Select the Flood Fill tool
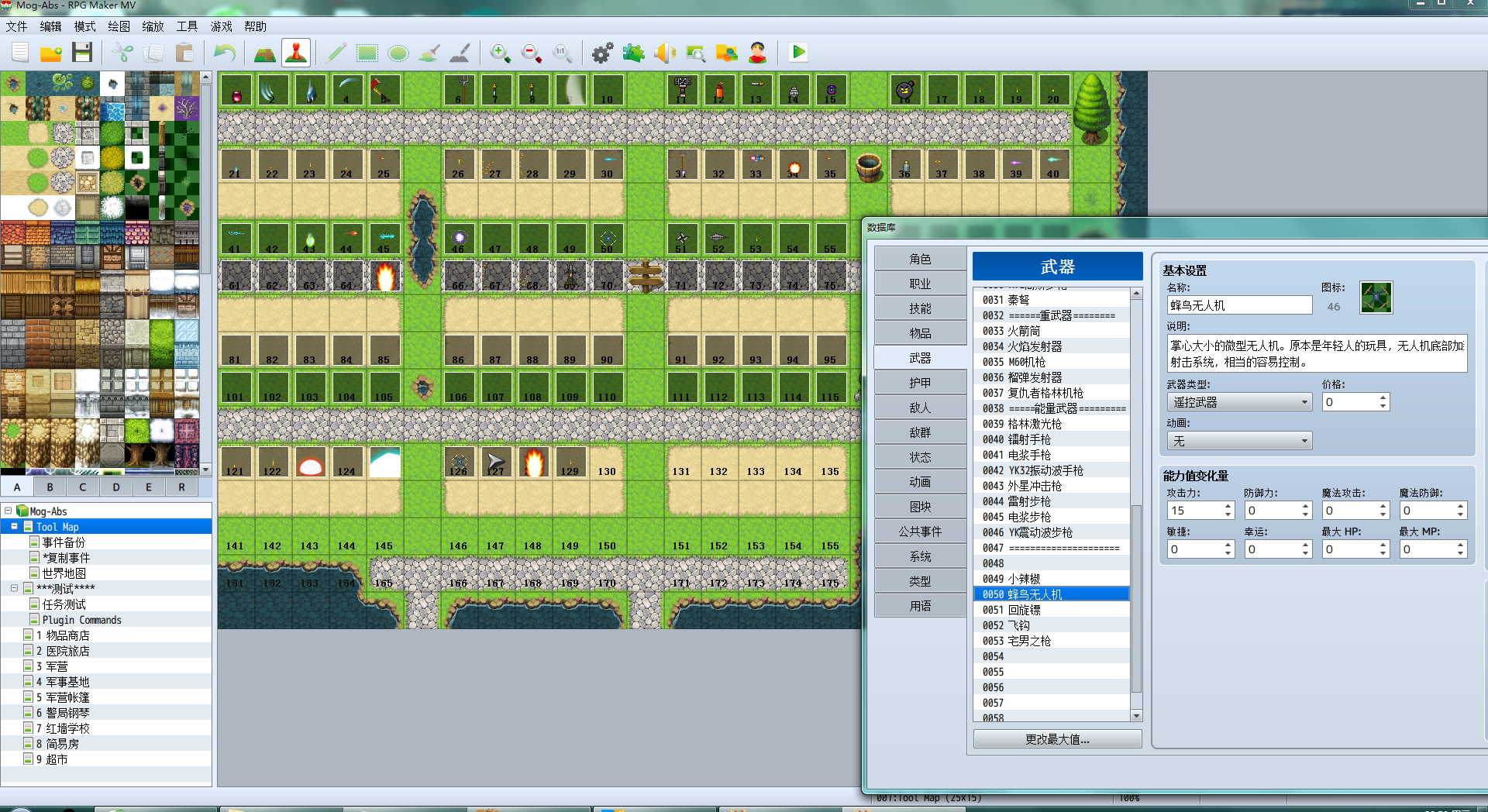The width and height of the screenshot is (1488, 812). click(x=429, y=53)
